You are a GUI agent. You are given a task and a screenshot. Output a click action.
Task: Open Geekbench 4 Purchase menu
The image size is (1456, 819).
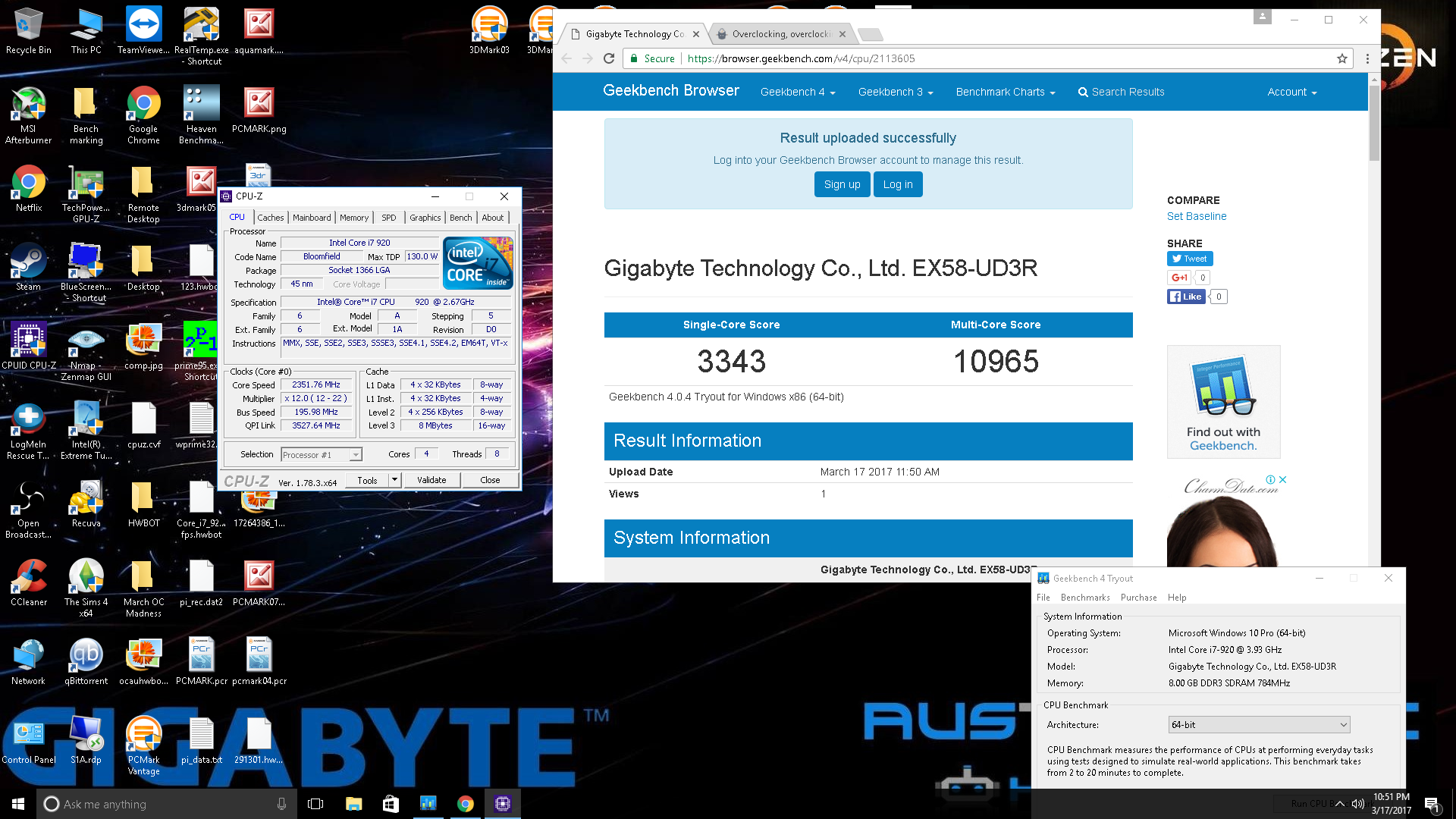[x=1139, y=598]
